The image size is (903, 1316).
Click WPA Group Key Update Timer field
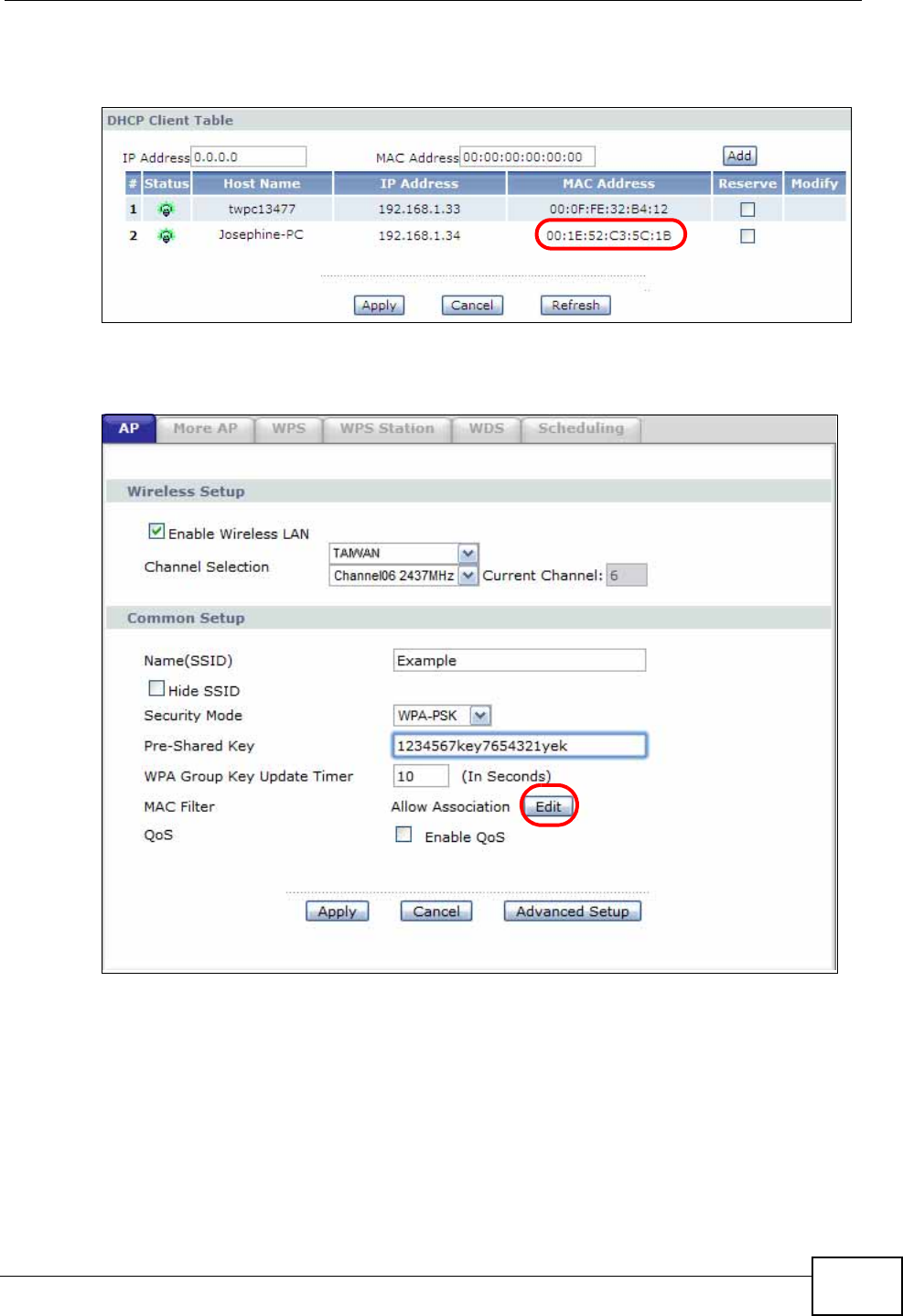point(421,776)
